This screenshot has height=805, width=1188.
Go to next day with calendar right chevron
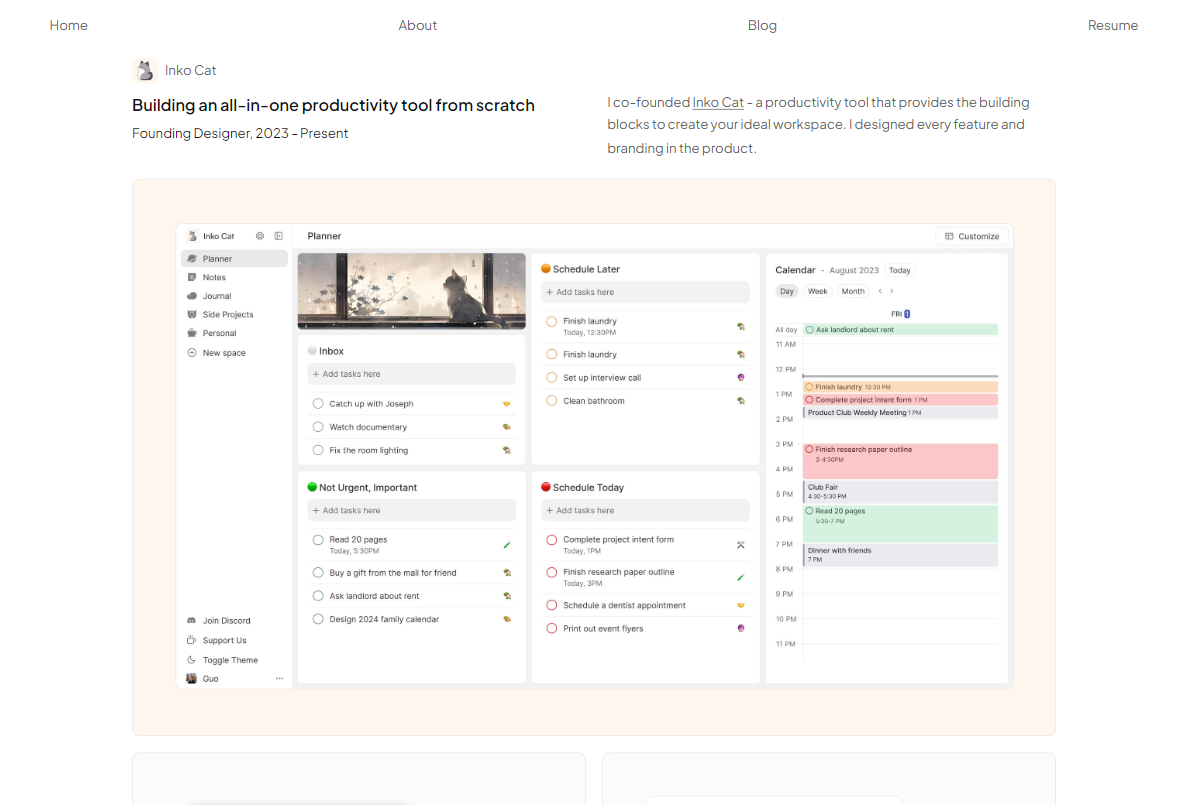point(892,292)
